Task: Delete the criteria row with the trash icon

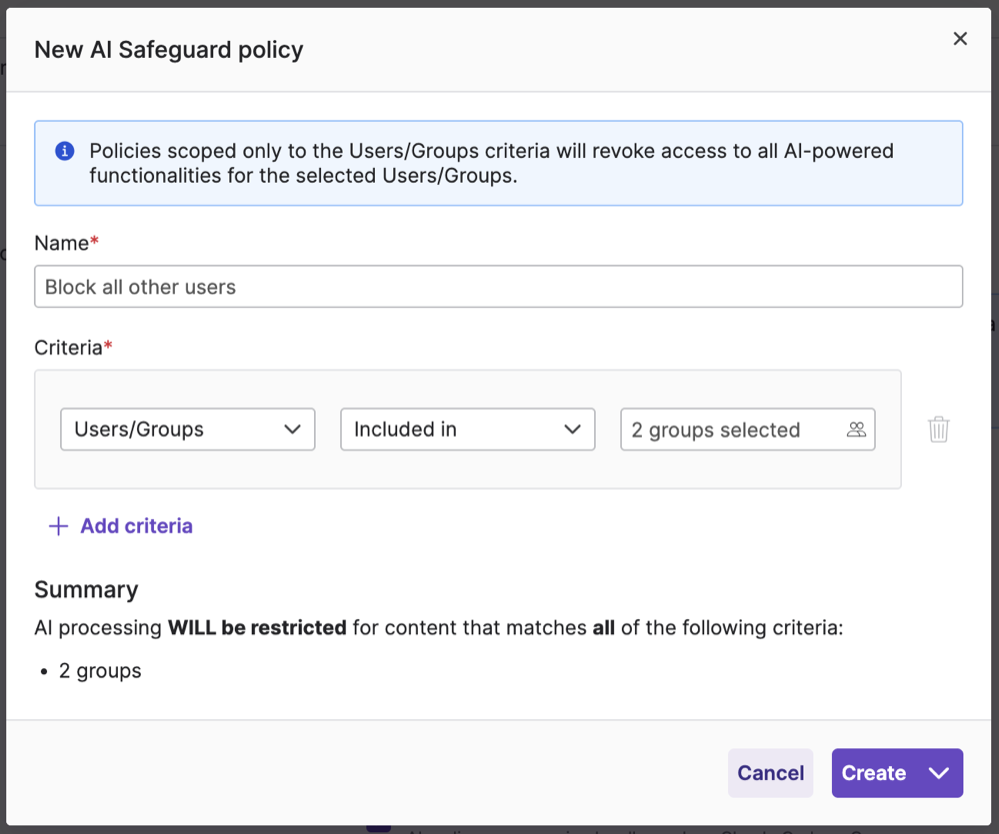Action: (938, 429)
